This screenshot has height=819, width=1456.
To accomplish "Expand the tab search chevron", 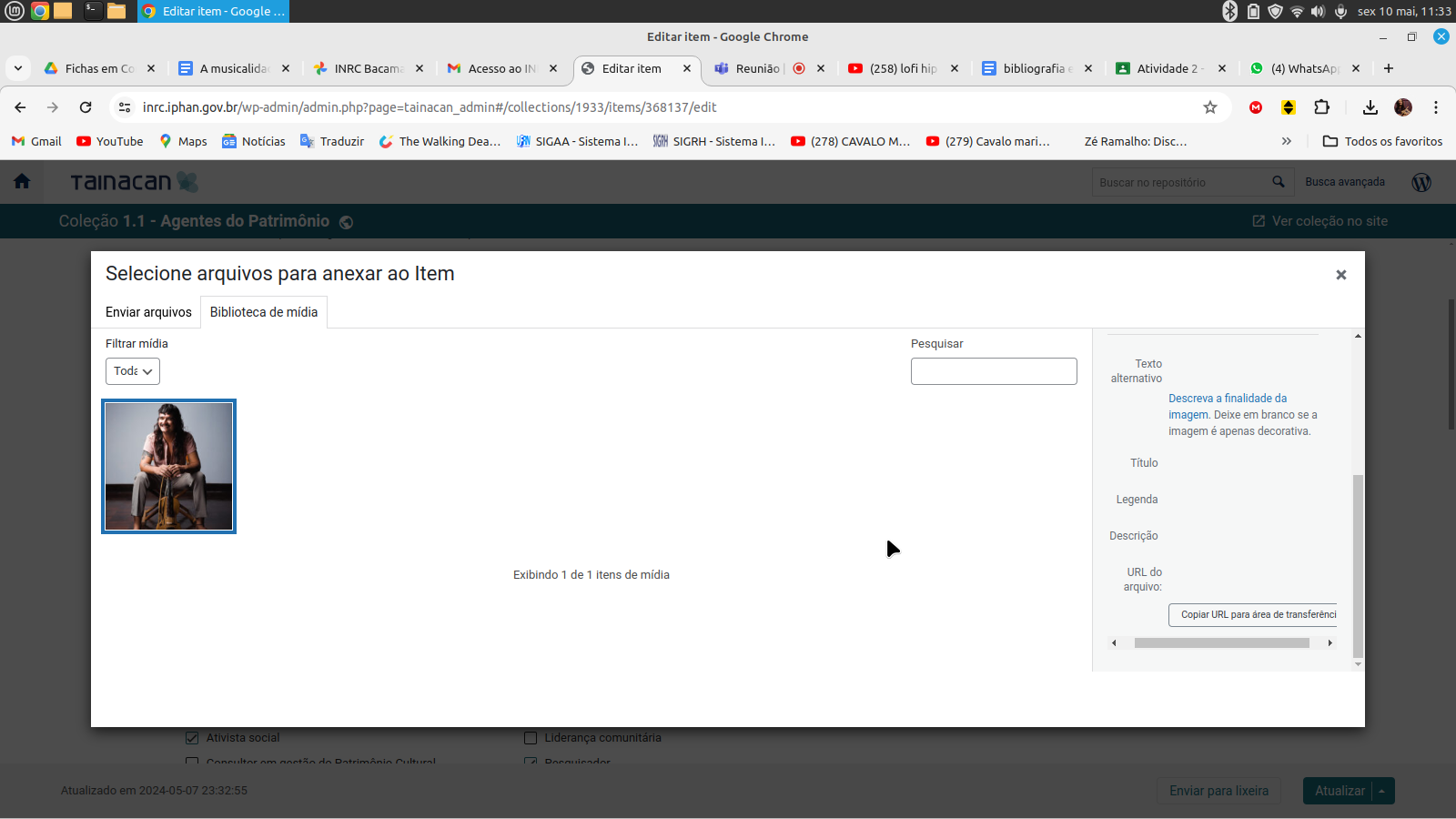I will coord(18,68).
